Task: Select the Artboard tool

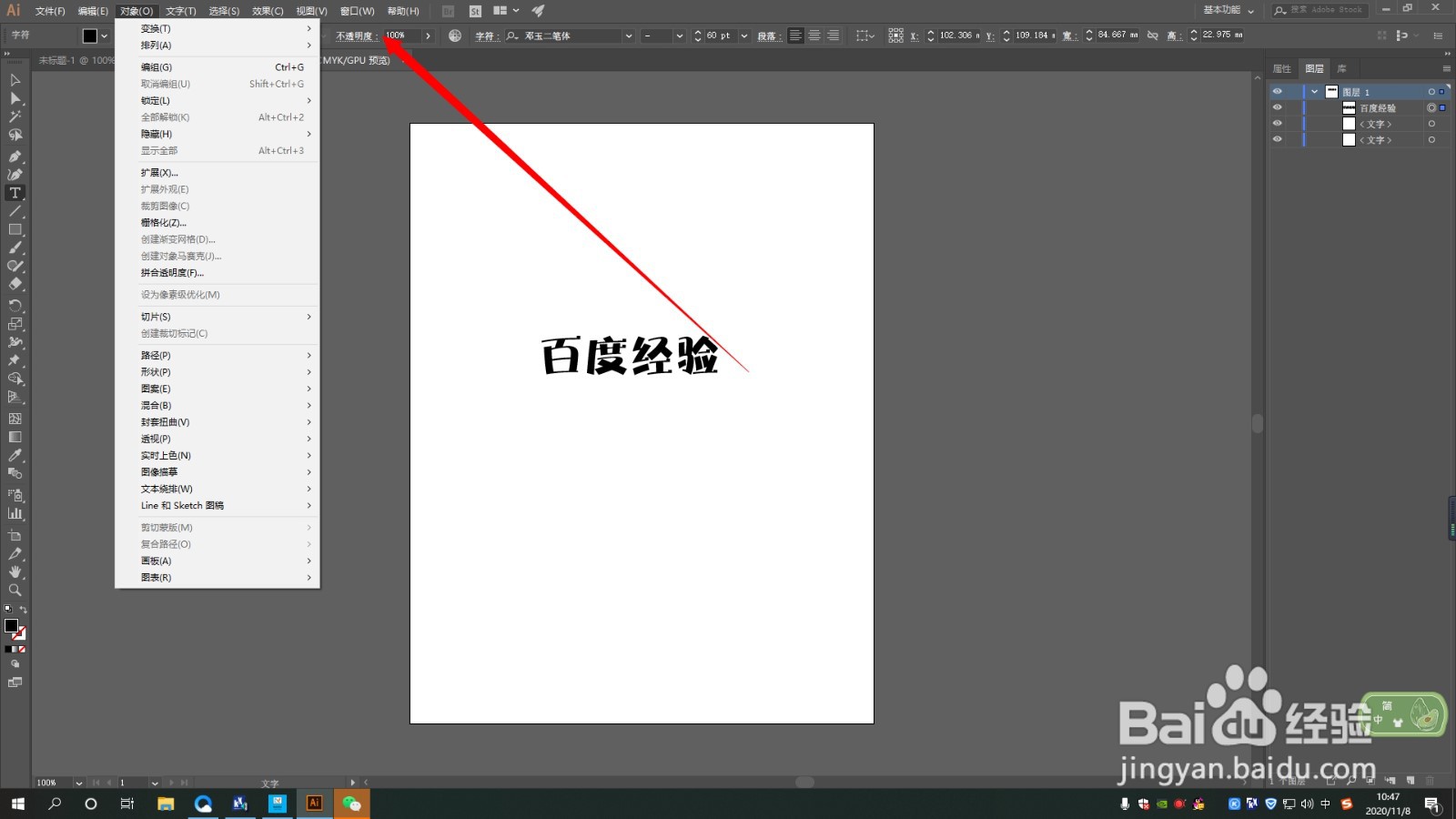Action: click(15, 535)
